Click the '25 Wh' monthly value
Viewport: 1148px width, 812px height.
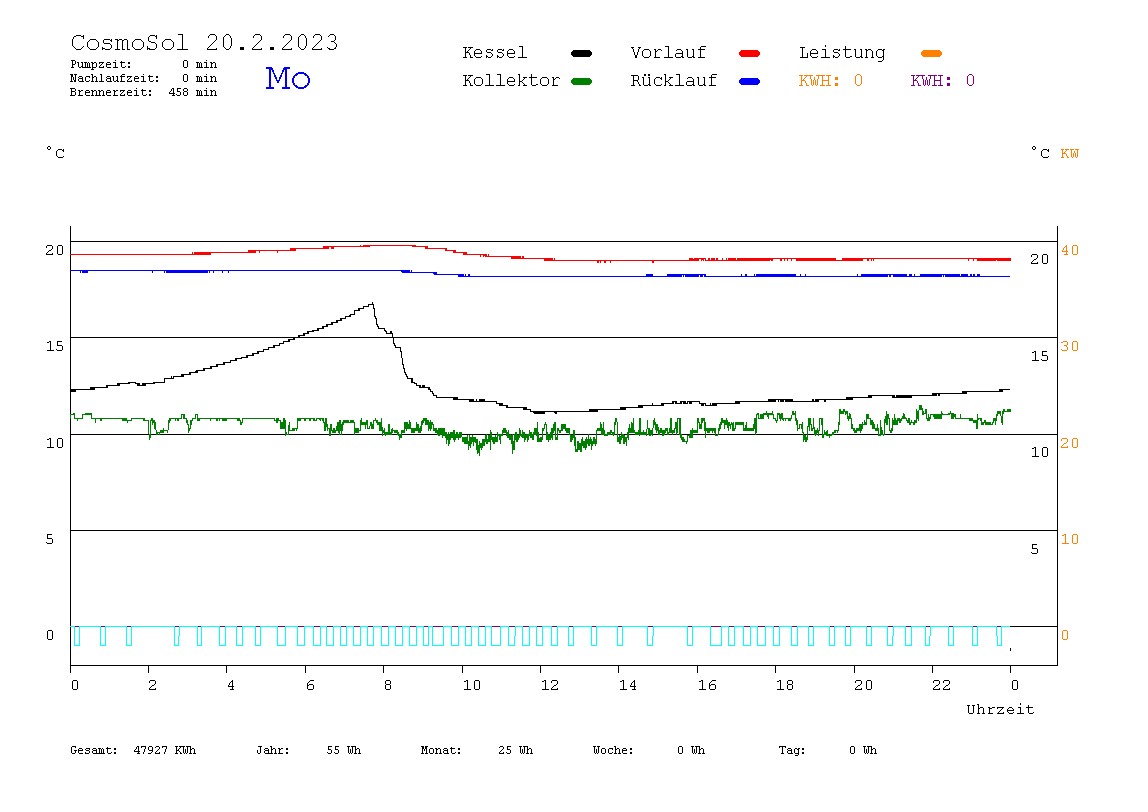(515, 750)
